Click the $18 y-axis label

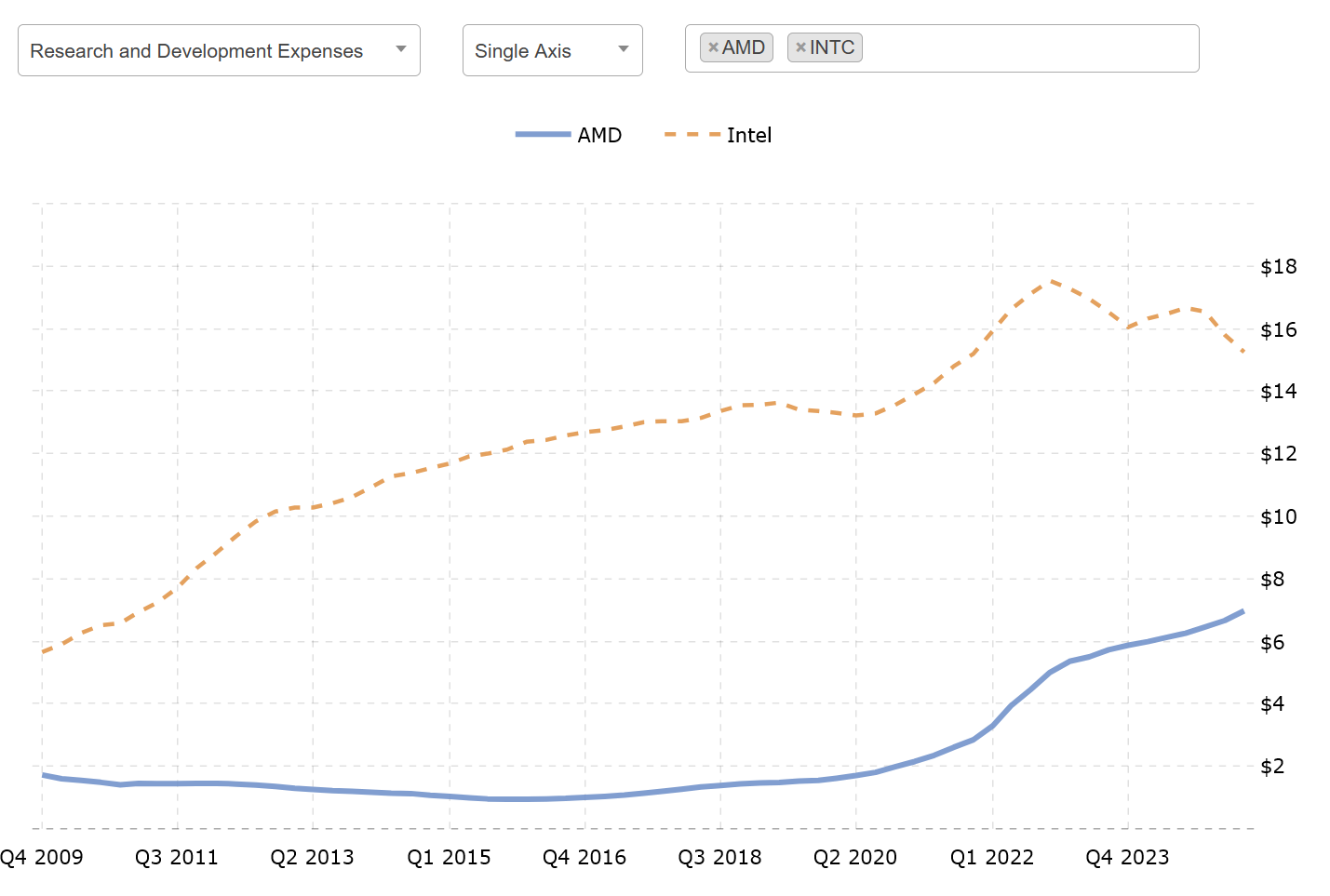click(1278, 267)
